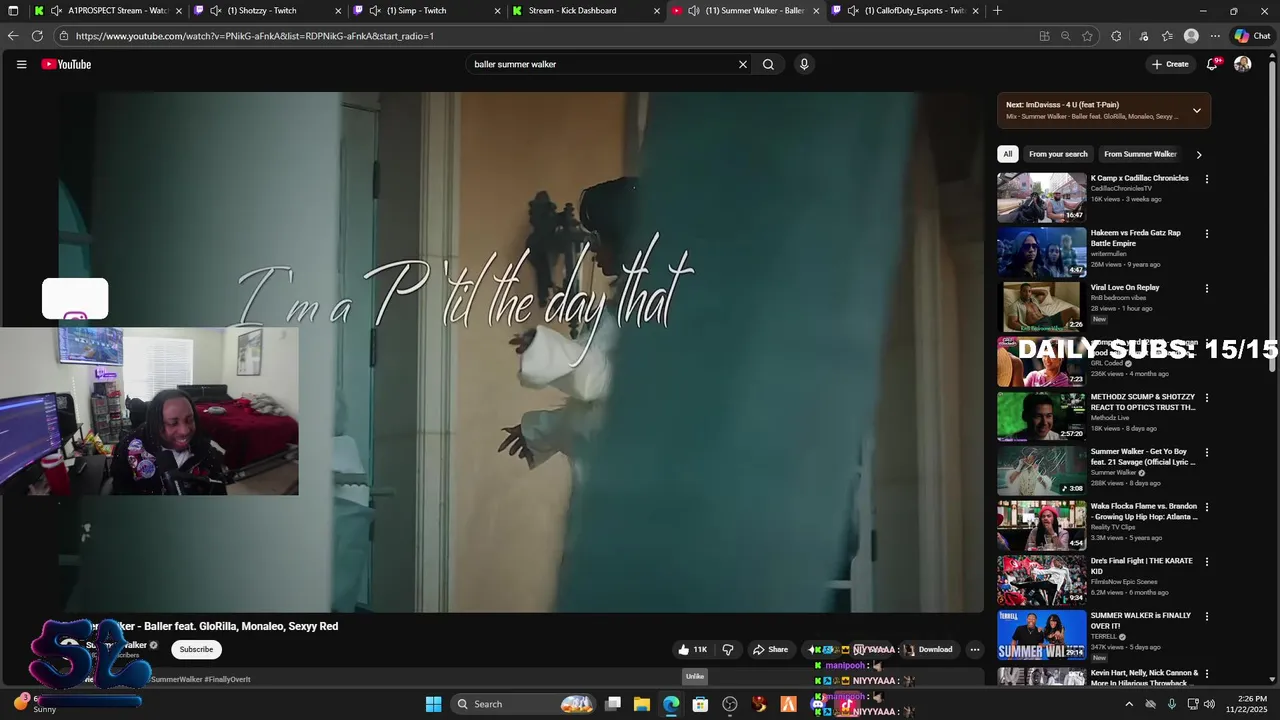This screenshot has height=720, width=1280.
Task: Open browser extensions puzzle icon
Action: [x=1116, y=36]
